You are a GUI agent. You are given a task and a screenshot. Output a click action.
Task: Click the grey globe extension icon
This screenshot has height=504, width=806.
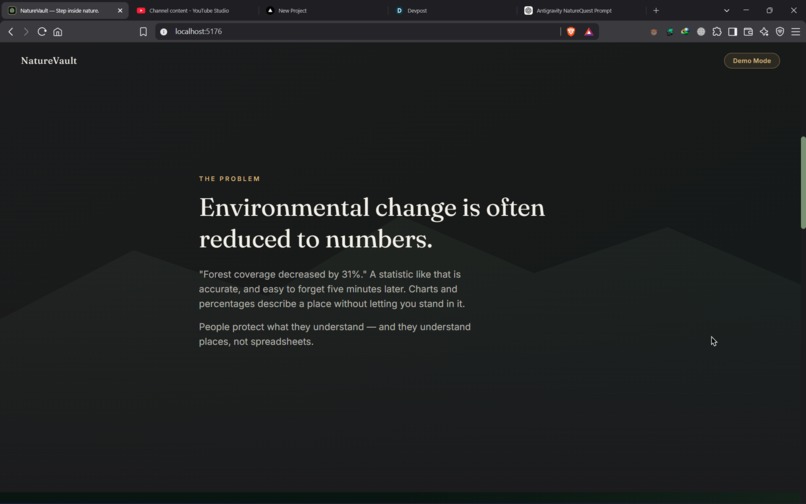pos(701,32)
